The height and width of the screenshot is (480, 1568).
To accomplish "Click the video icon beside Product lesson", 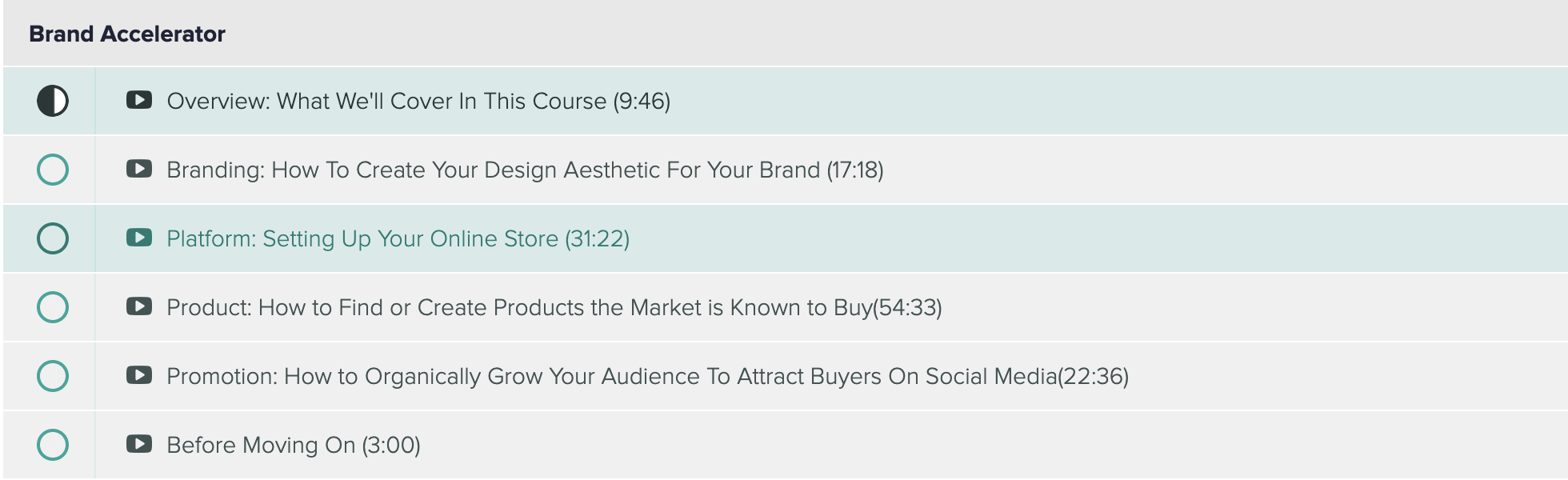I will pos(139,306).
